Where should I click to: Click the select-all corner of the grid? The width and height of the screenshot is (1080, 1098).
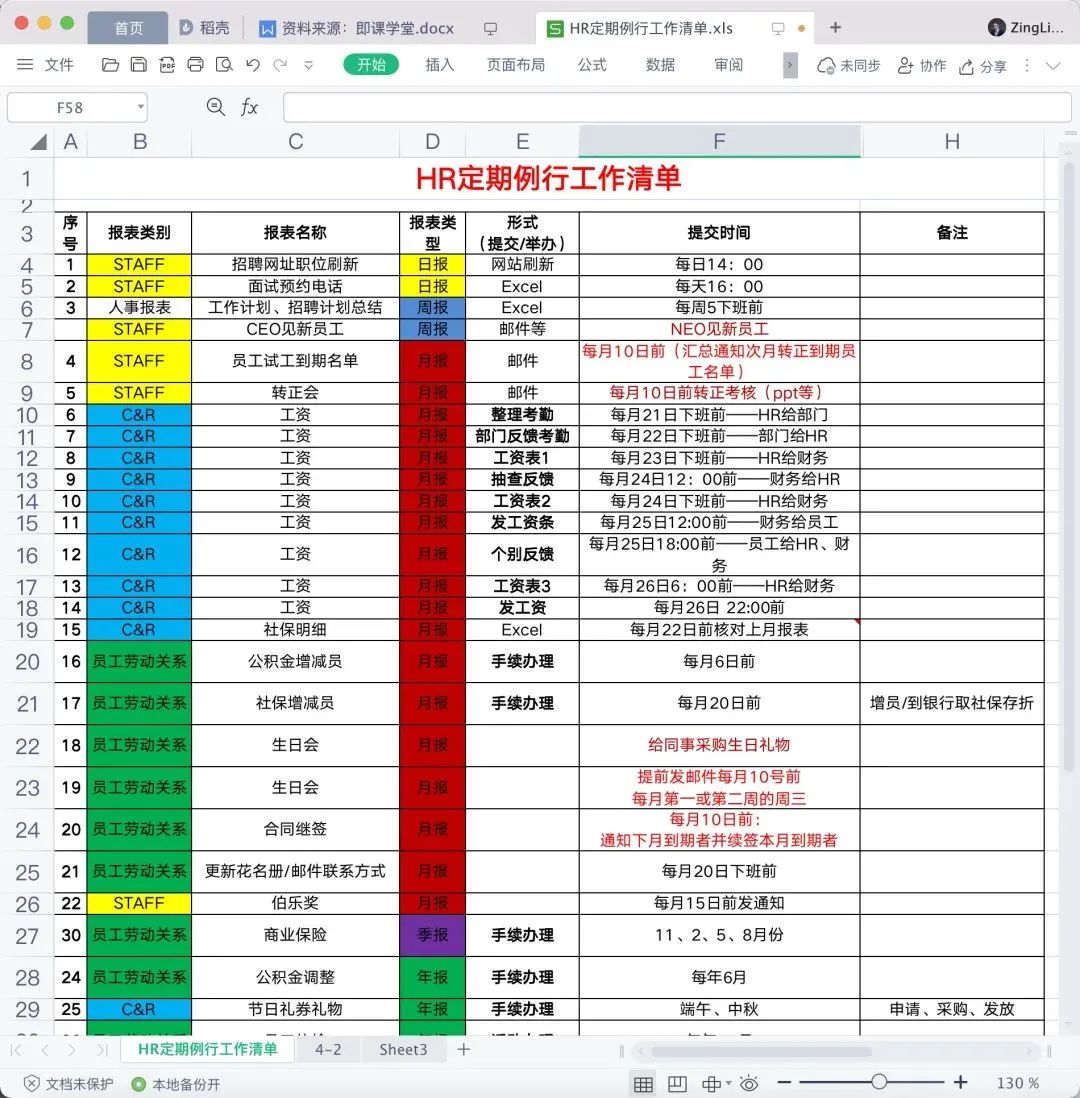(x=38, y=142)
